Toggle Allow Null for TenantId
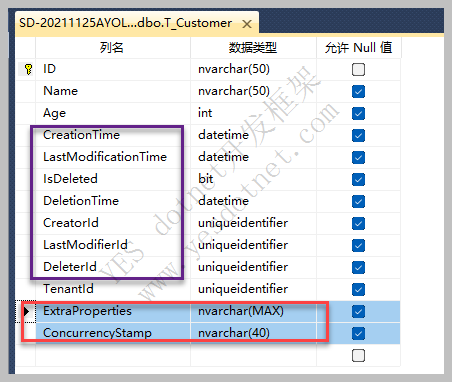The height and width of the screenshot is (382, 452). 358,289
